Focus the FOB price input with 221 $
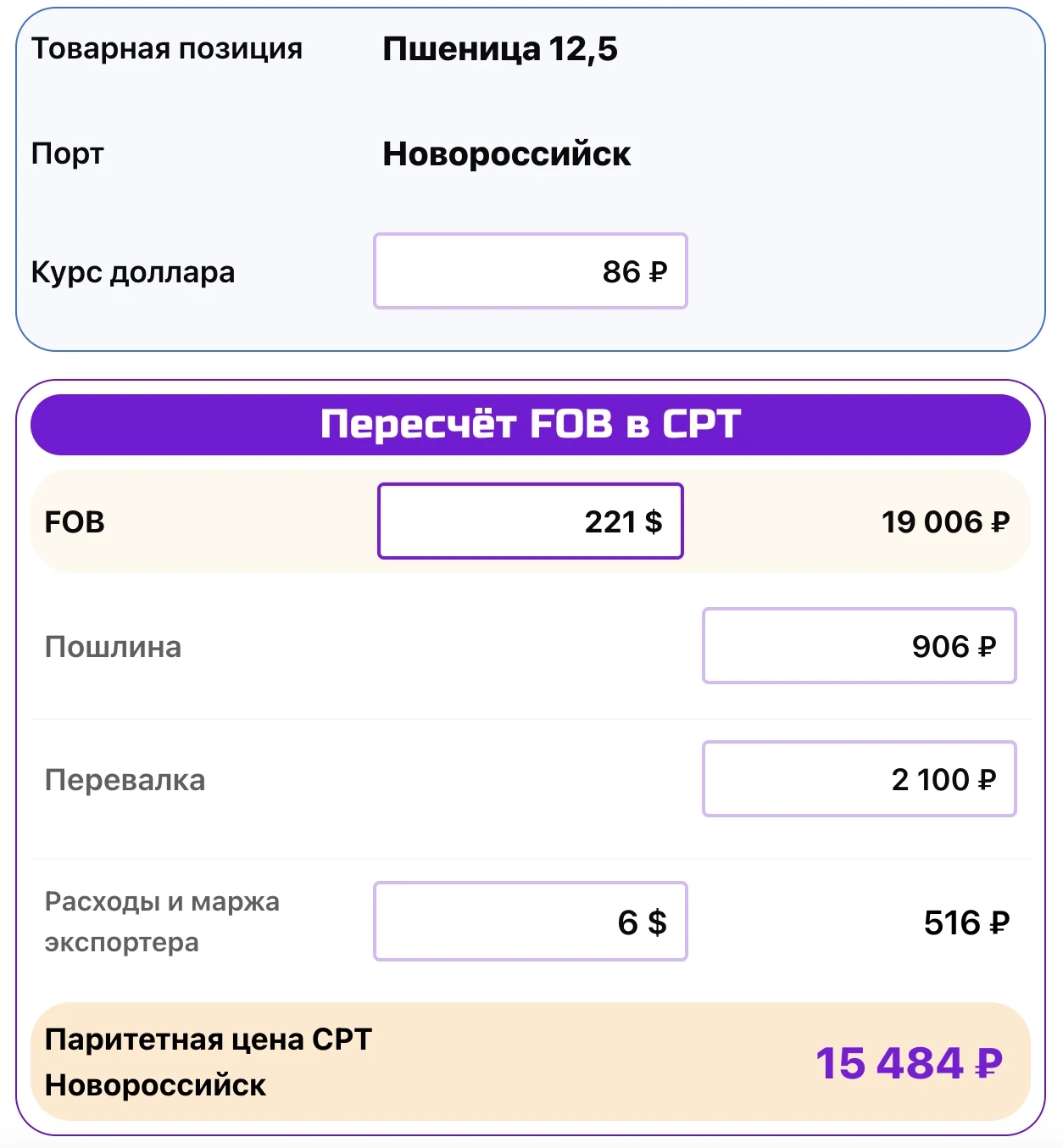 coord(530,521)
